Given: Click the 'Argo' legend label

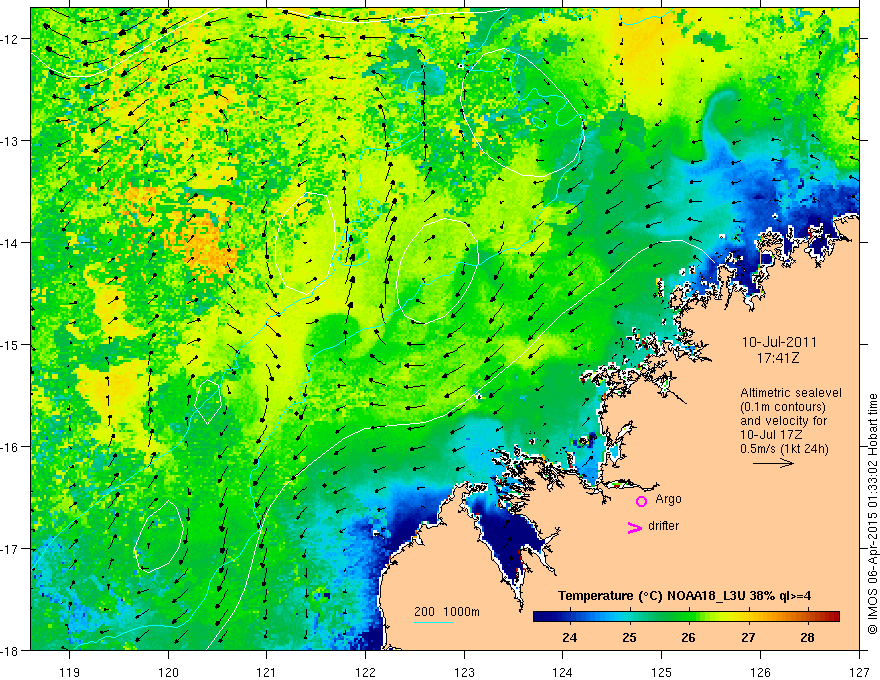Looking at the screenshot, I should 668,499.
